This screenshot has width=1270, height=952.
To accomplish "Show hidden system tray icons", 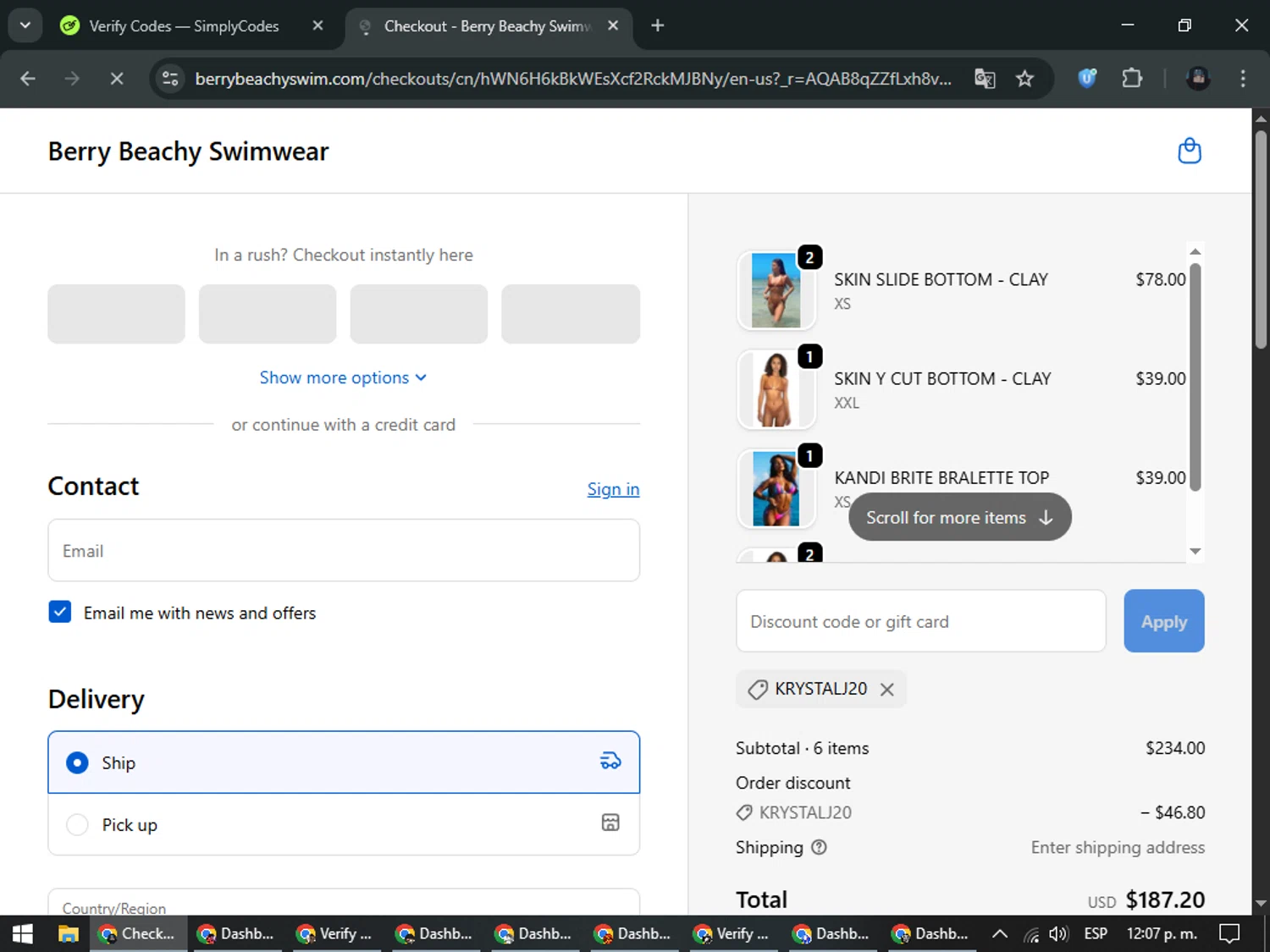I will tap(1000, 933).
